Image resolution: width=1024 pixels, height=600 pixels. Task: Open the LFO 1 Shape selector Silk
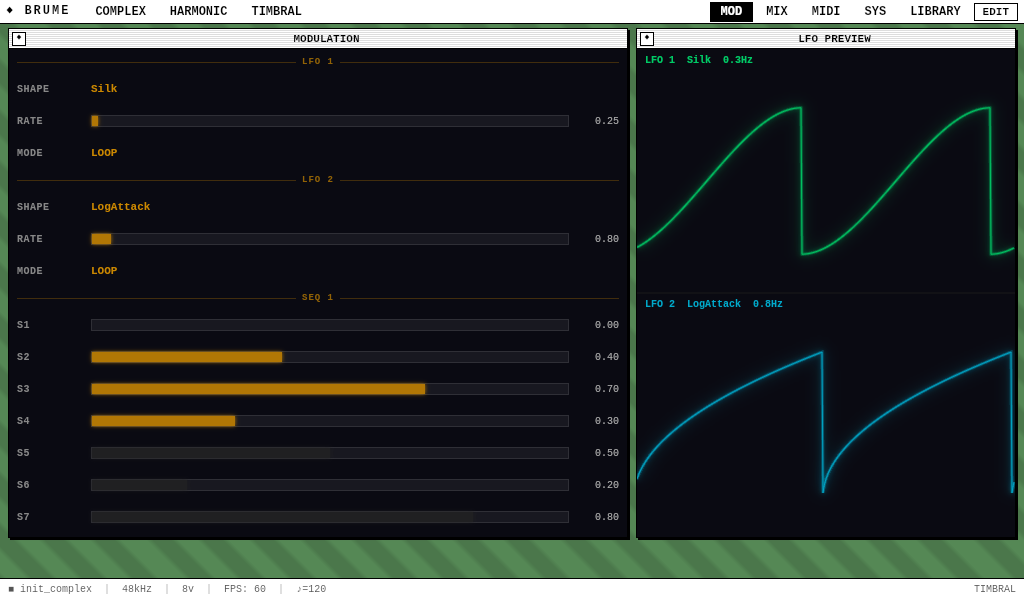tap(104, 89)
